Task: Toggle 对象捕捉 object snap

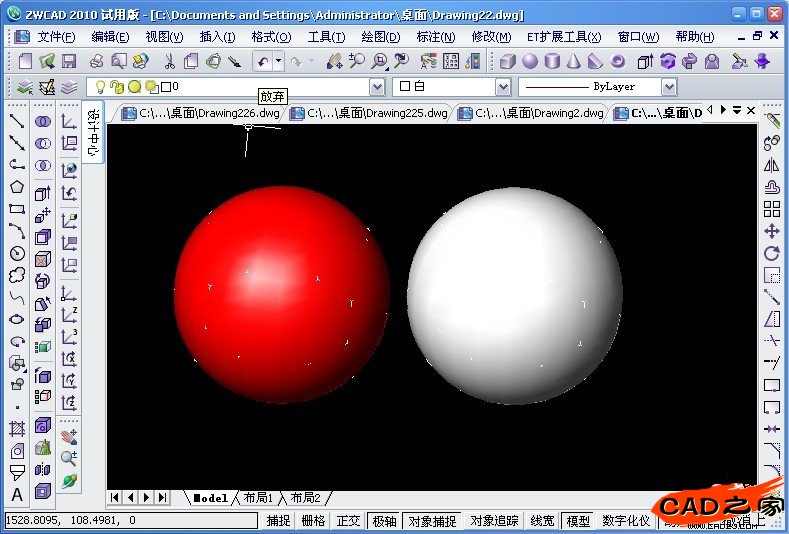Action: click(x=432, y=520)
